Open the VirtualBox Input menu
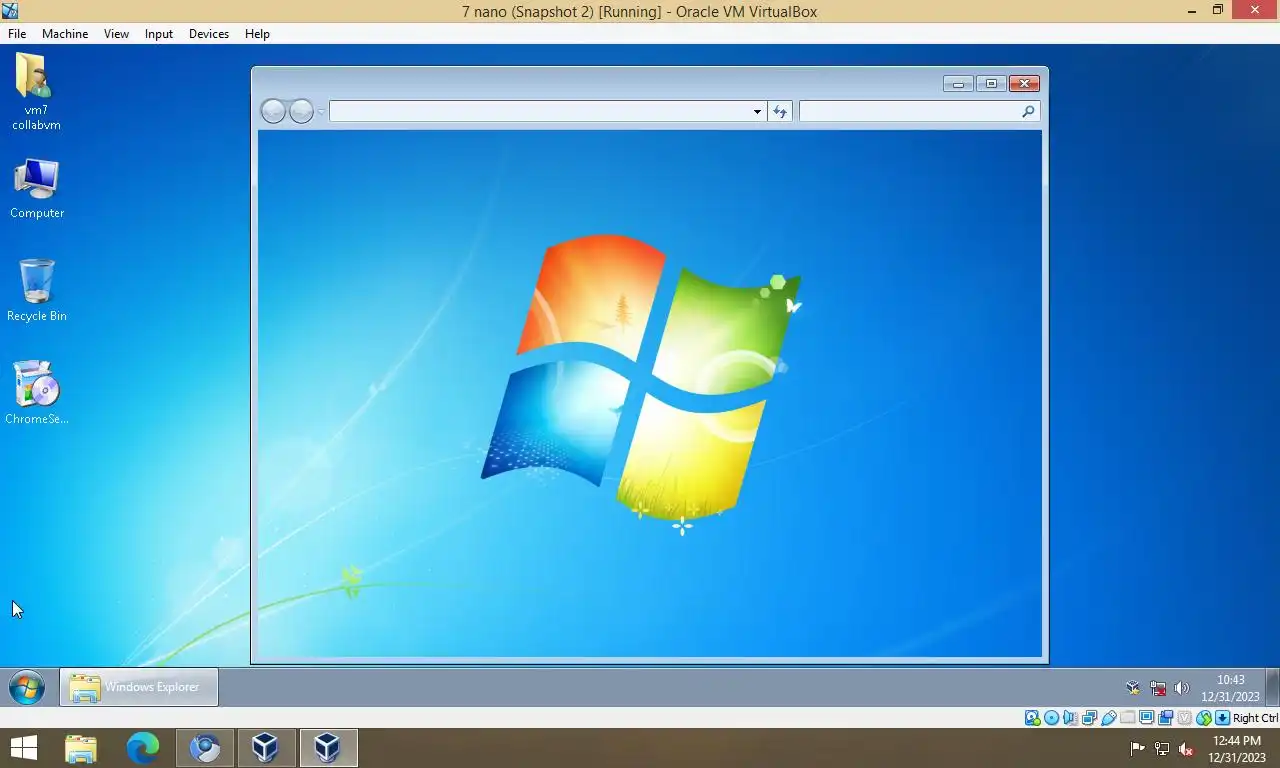1280x768 pixels. pos(158,33)
